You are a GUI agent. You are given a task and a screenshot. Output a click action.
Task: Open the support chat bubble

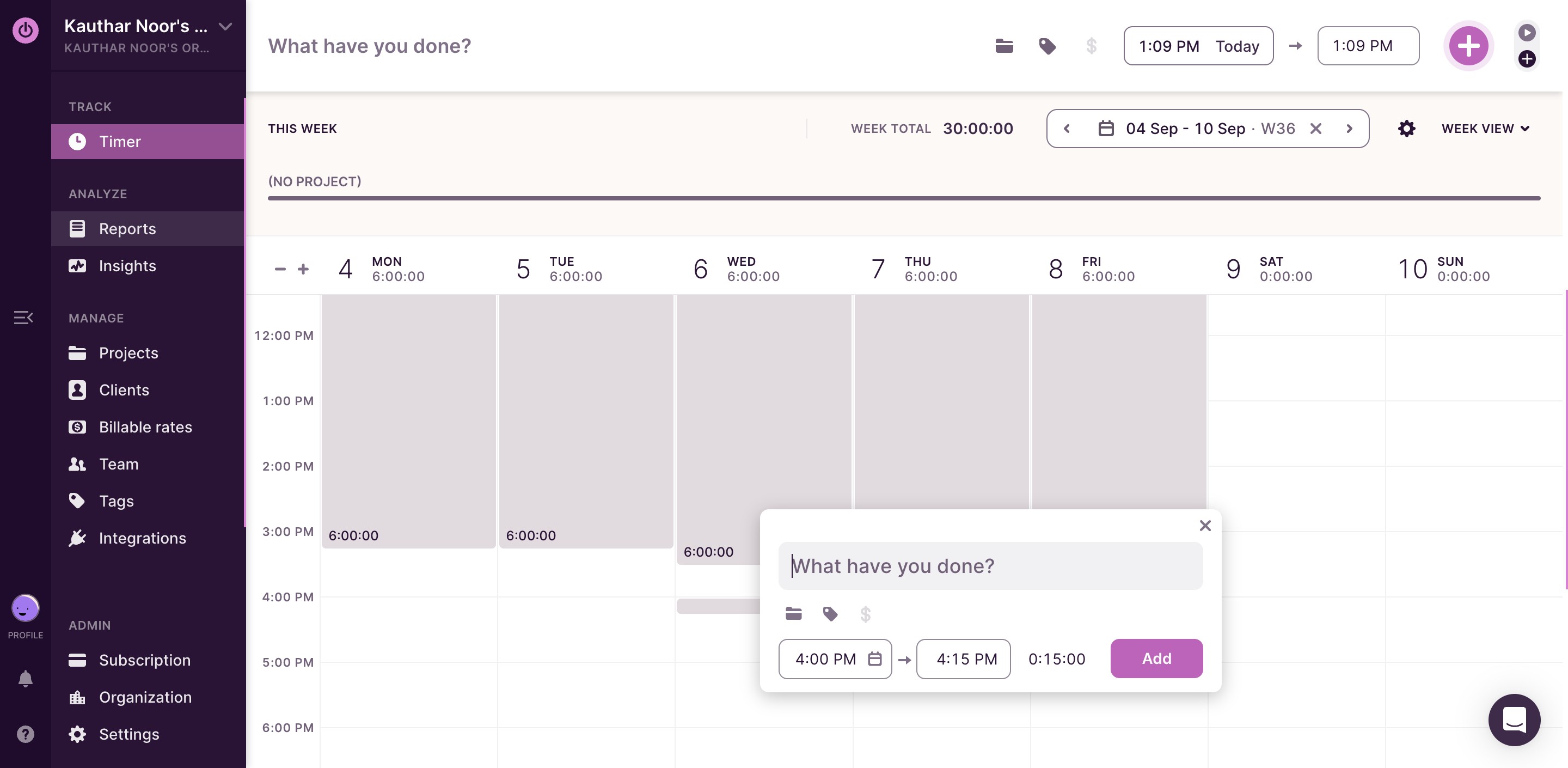pos(1514,720)
